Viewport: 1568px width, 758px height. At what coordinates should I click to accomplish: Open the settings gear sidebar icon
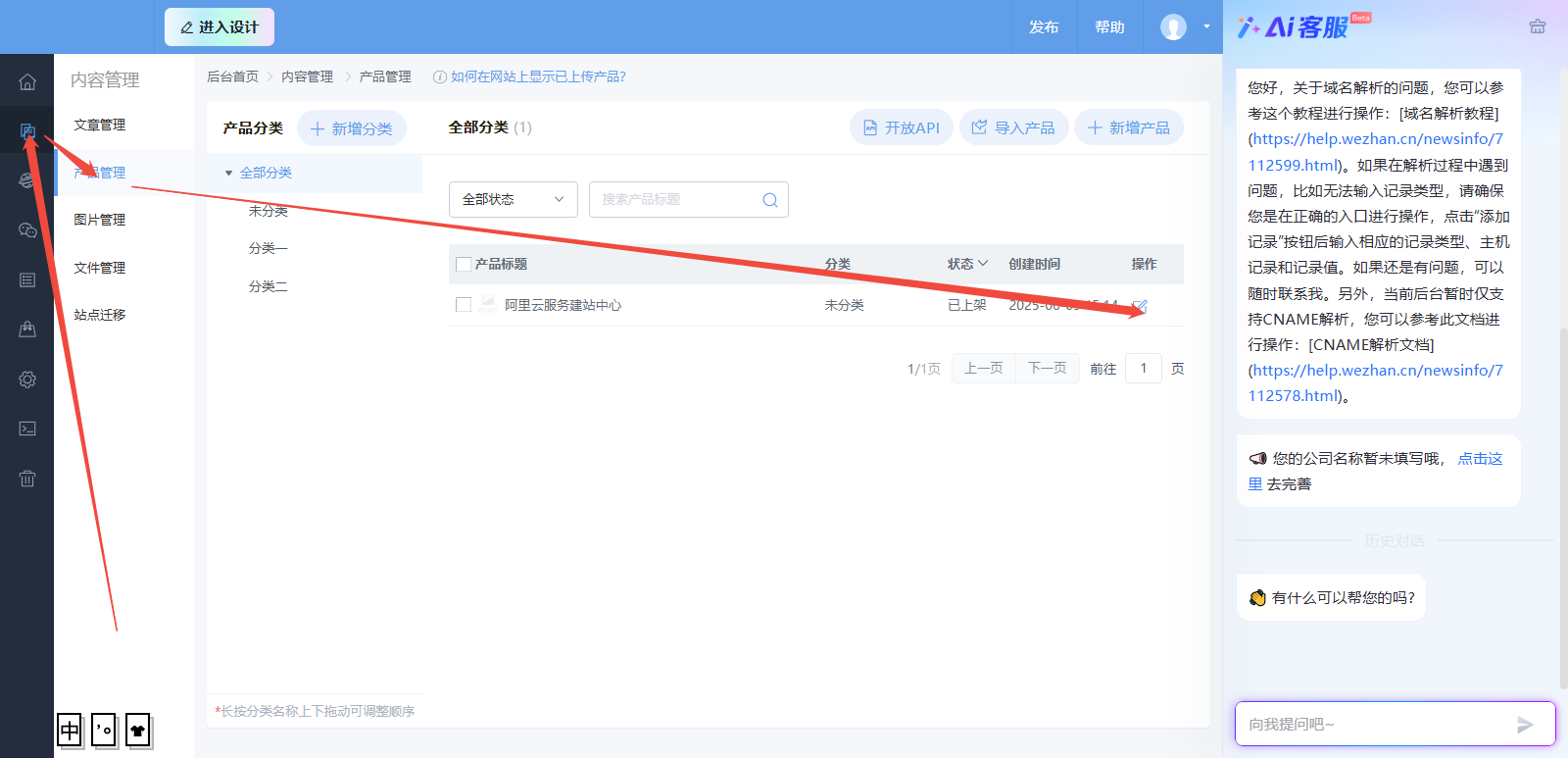coord(27,379)
